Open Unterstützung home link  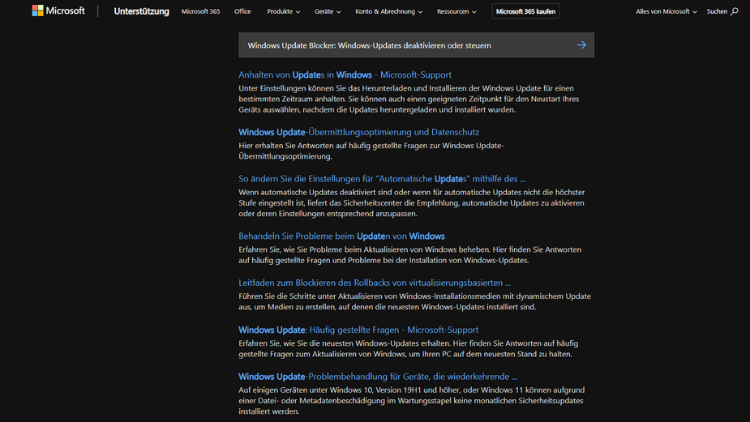point(141,11)
